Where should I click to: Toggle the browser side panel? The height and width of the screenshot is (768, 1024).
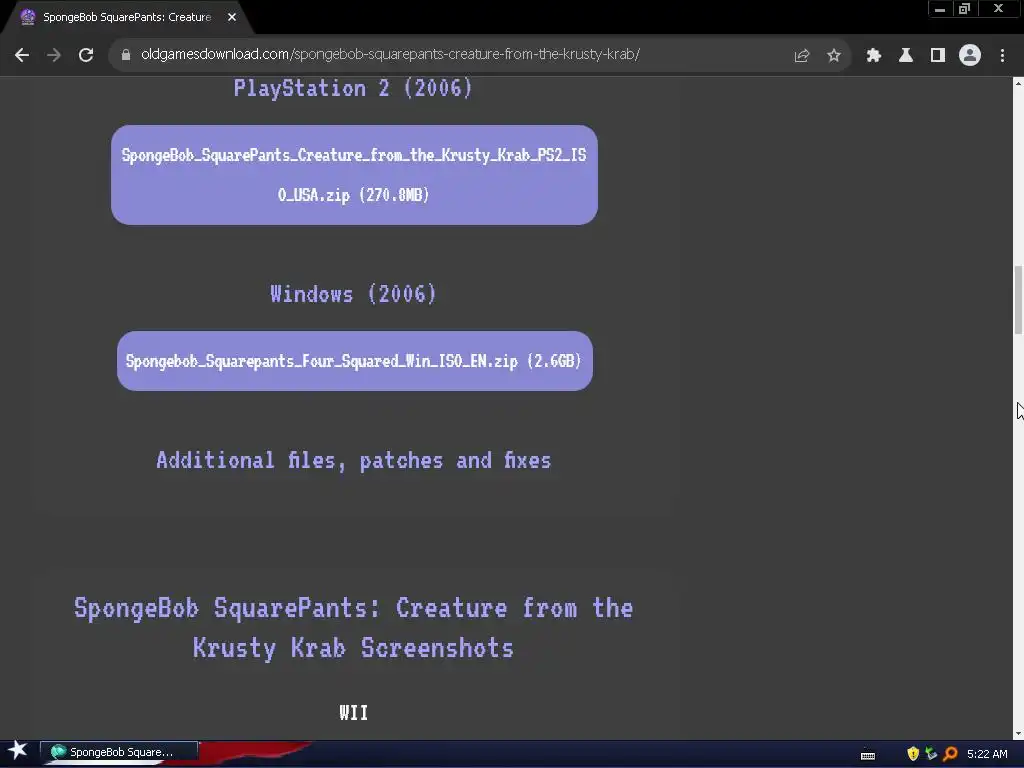click(938, 56)
